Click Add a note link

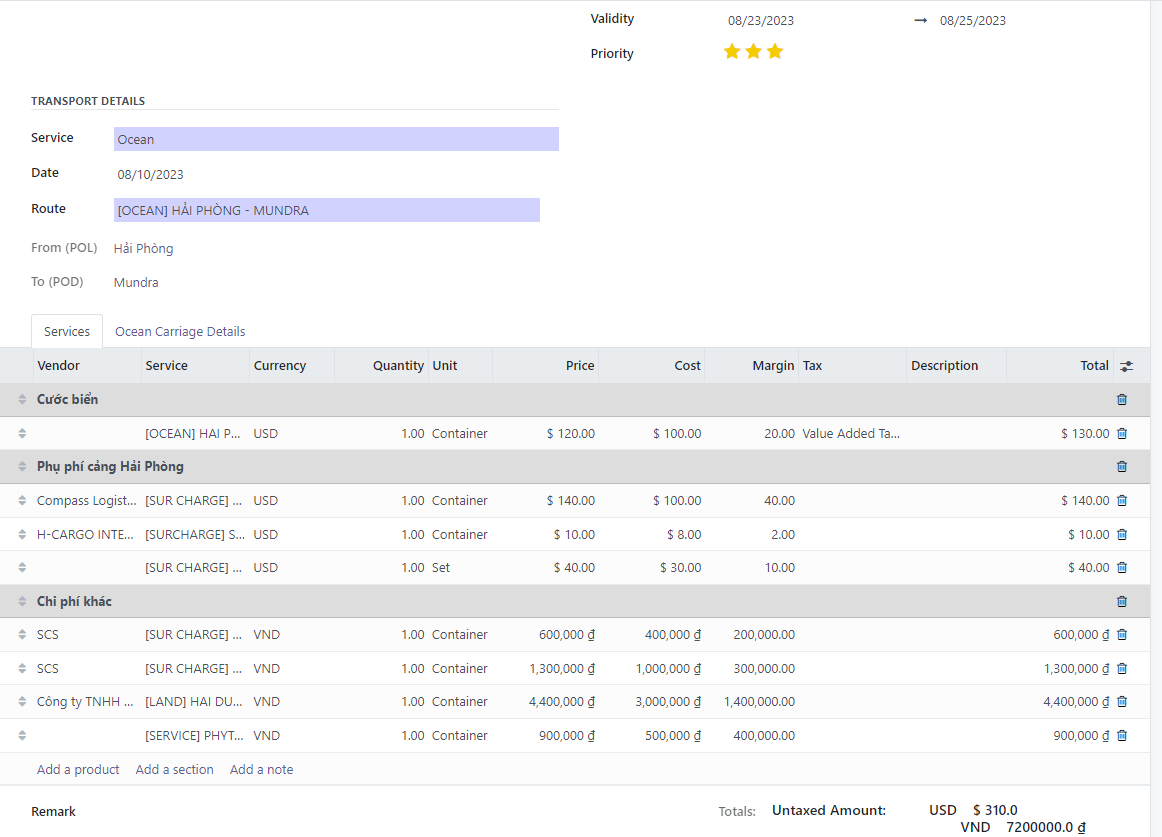[261, 770]
